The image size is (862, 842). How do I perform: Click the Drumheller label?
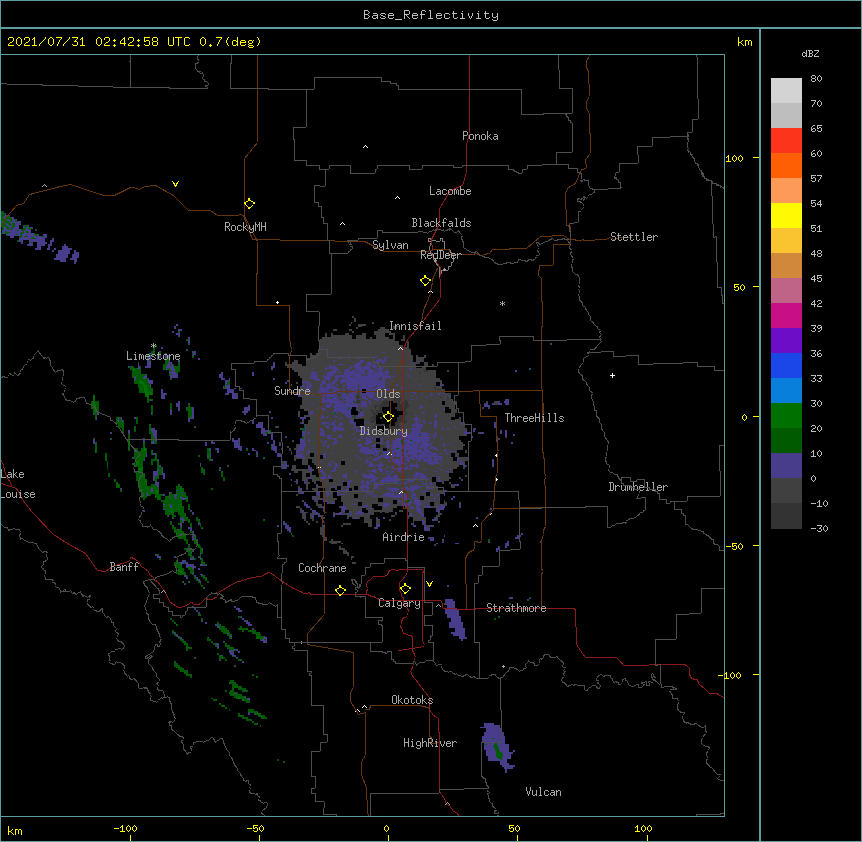coord(638,487)
